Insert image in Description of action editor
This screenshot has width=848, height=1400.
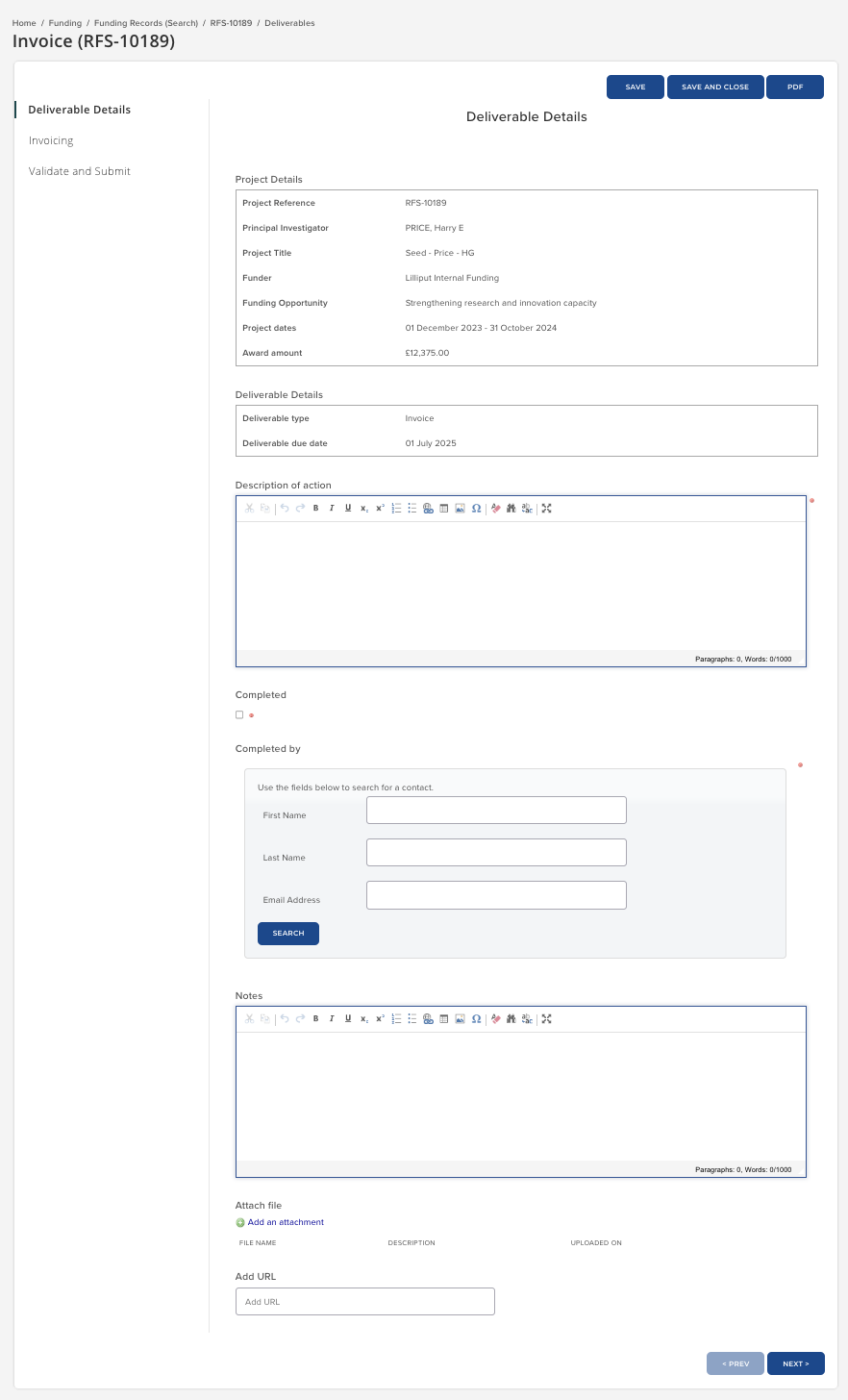460,509
